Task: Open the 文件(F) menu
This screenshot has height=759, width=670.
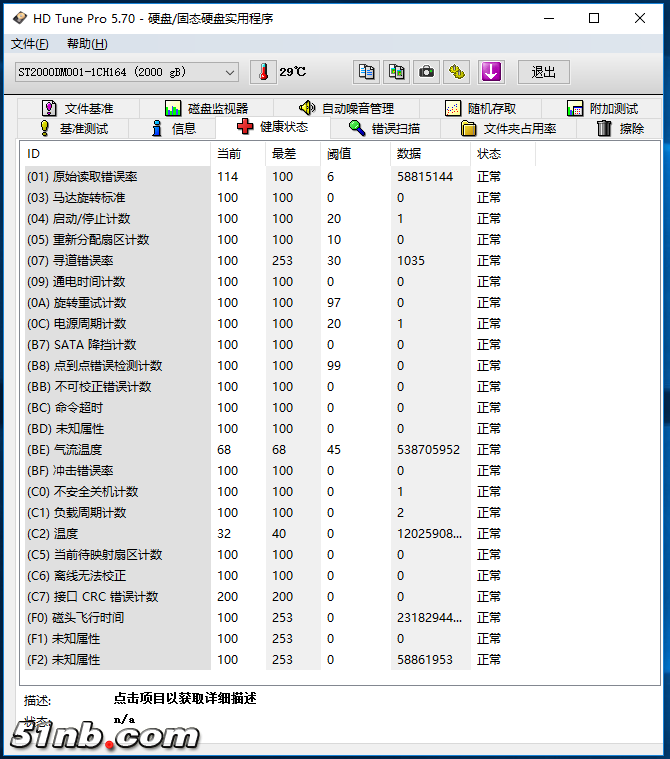Action: [29, 44]
